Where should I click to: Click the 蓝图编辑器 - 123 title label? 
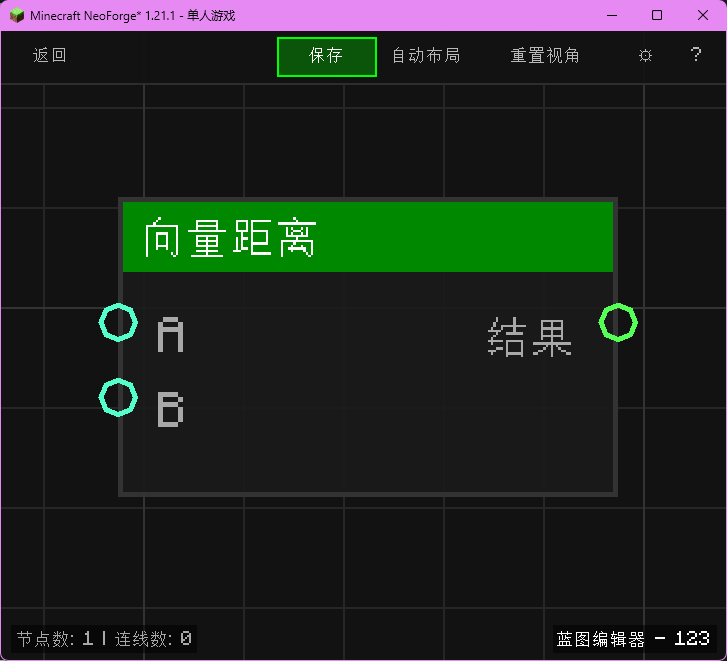click(x=633, y=638)
